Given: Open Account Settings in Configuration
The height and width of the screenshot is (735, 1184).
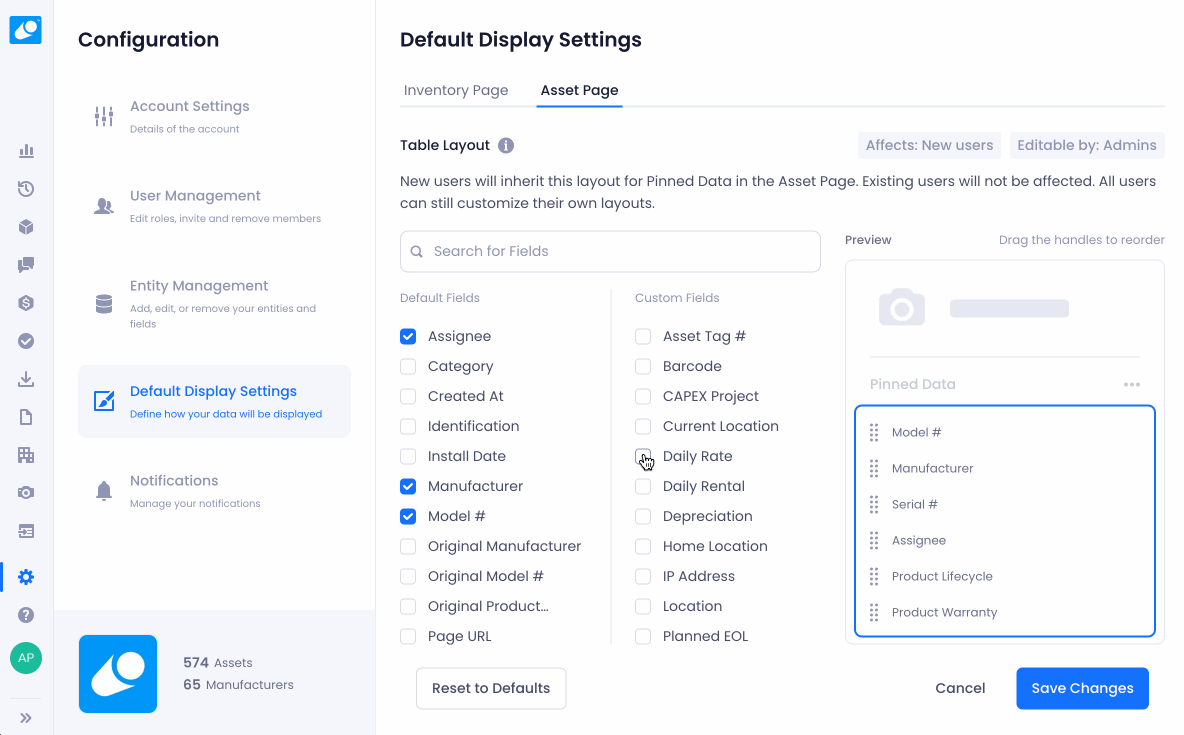Looking at the screenshot, I should (x=214, y=116).
